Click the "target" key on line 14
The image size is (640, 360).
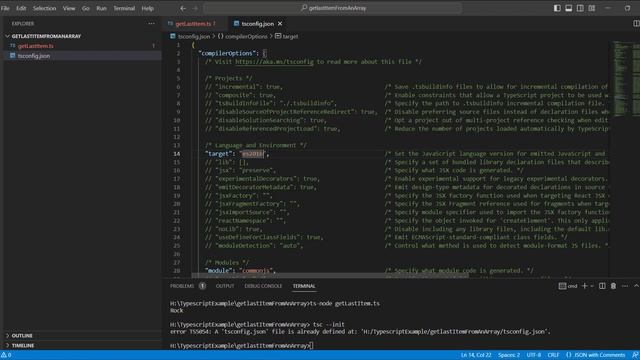point(219,154)
